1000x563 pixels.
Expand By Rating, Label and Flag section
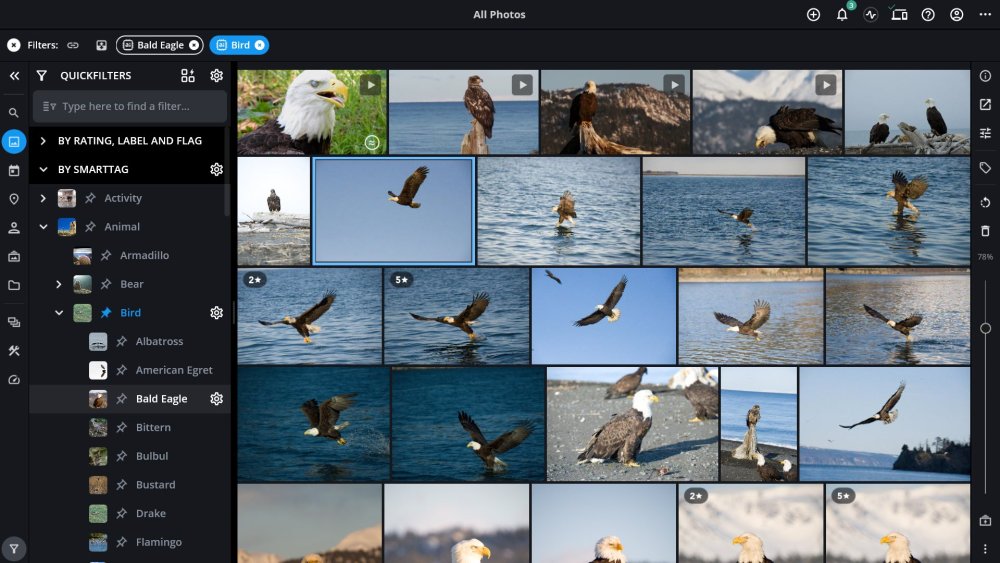[x=43, y=141]
